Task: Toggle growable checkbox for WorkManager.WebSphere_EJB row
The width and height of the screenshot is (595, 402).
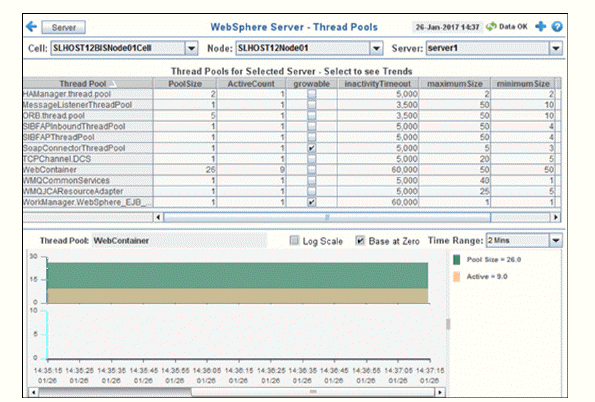Action: tap(312, 202)
